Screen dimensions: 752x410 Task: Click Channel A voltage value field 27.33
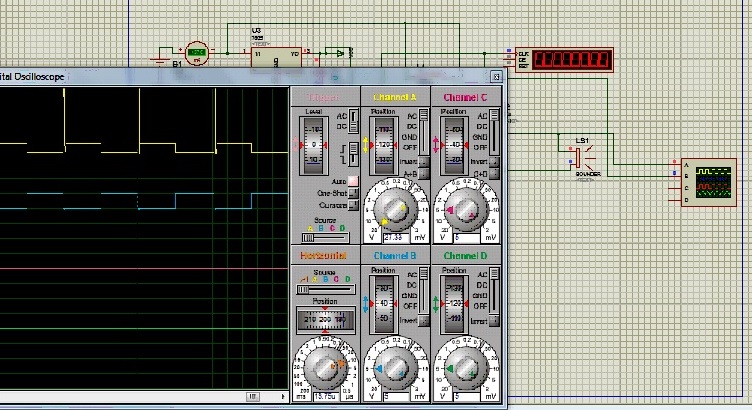click(x=396, y=237)
